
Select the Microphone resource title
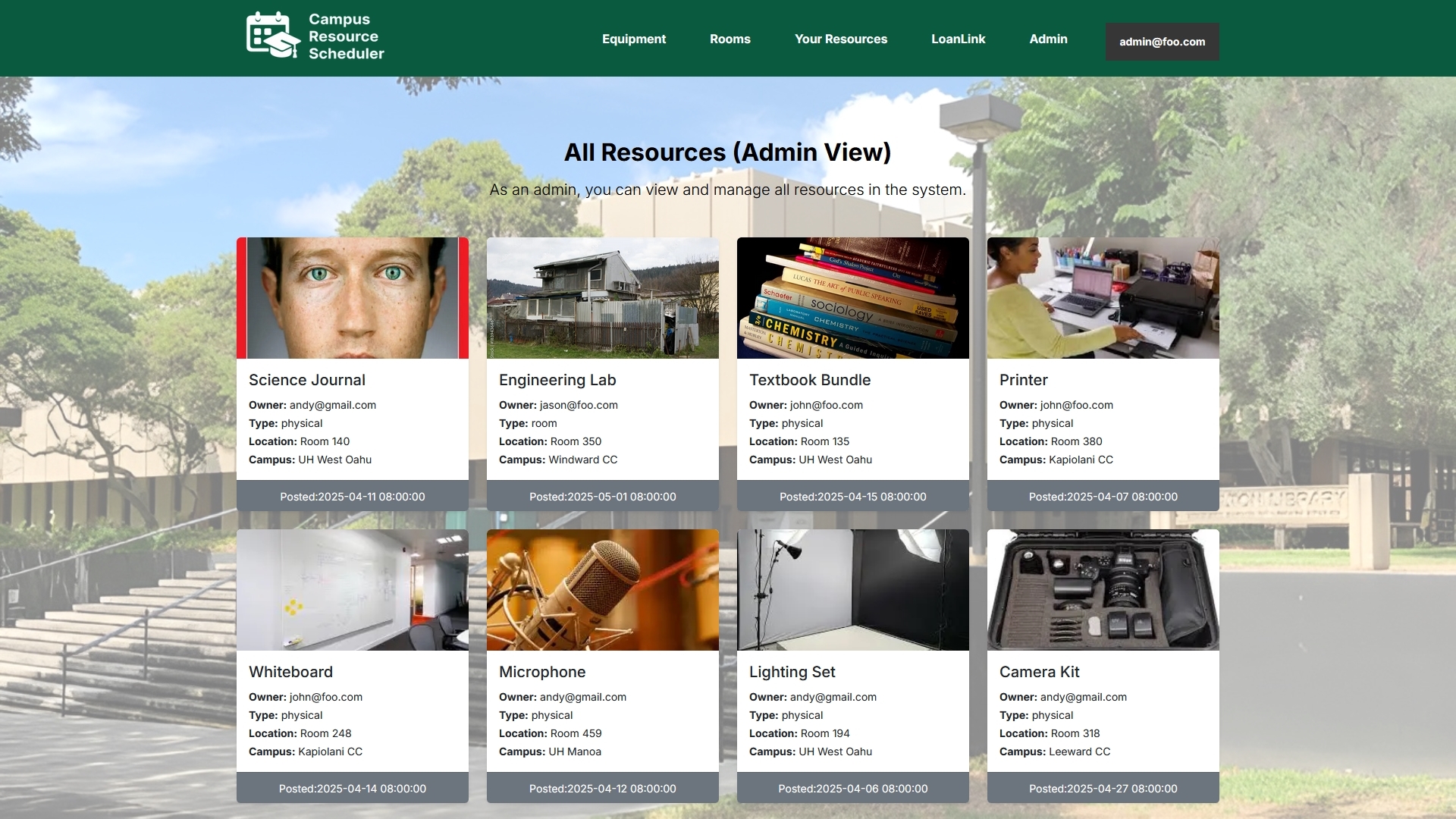coord(542,672)
